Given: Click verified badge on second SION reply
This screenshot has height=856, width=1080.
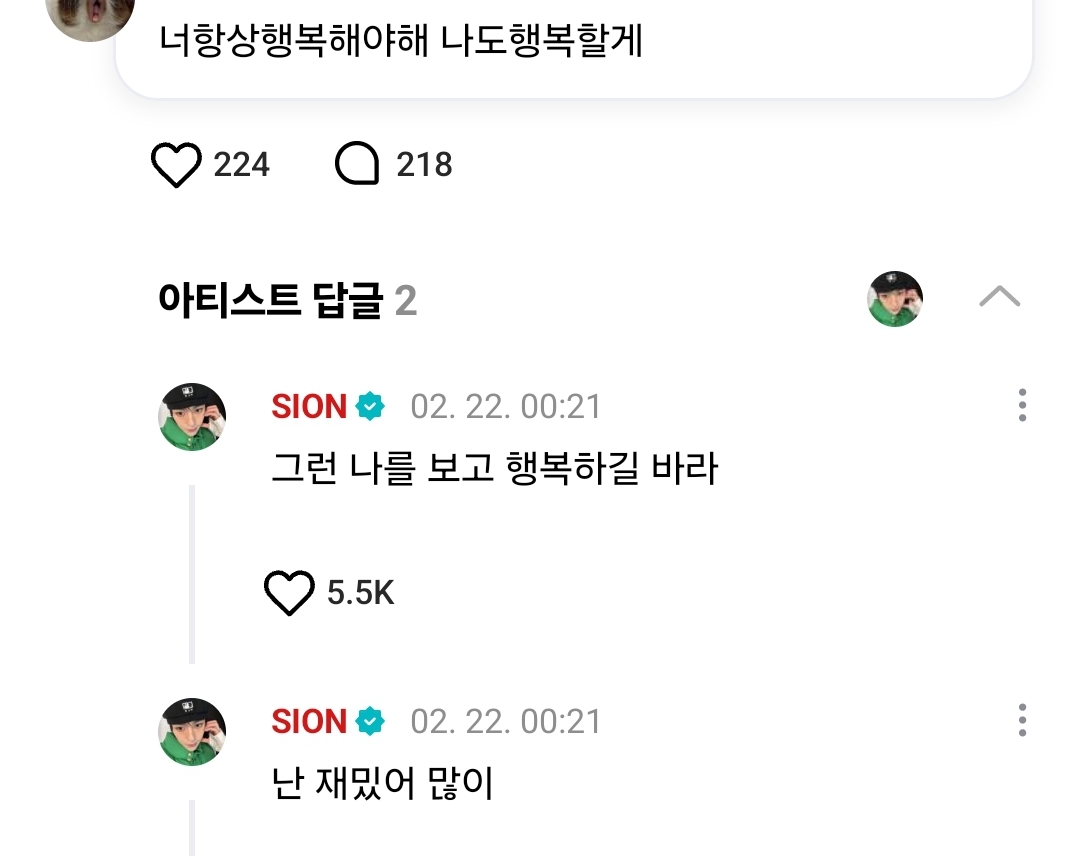Looking at the screenshot, I should click(x=371, y=721).
